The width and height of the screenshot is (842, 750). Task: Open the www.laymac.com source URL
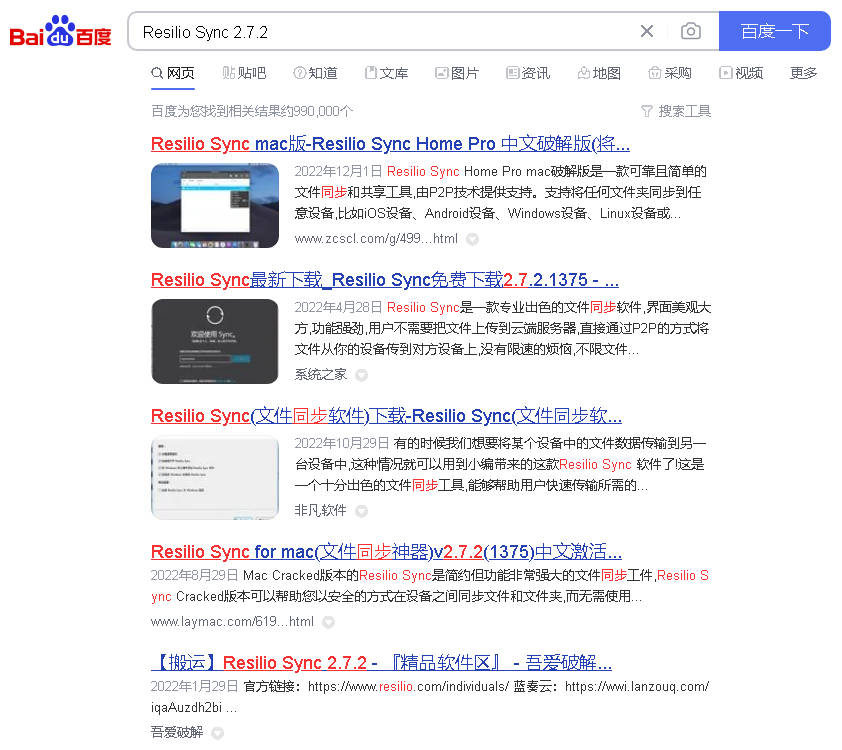coord(232,621)
